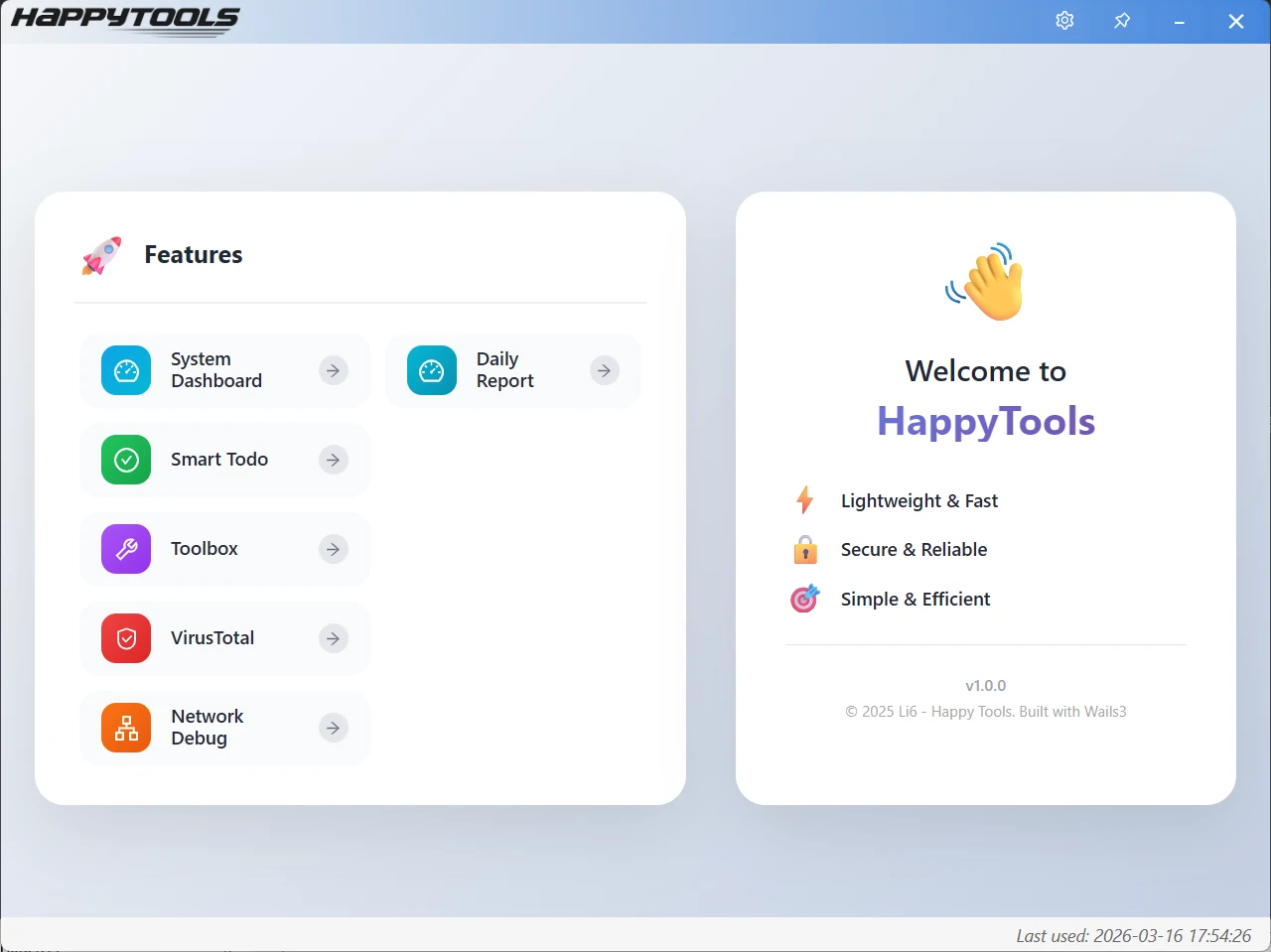Click the v1.0.0 version label

tap(986, 686)
